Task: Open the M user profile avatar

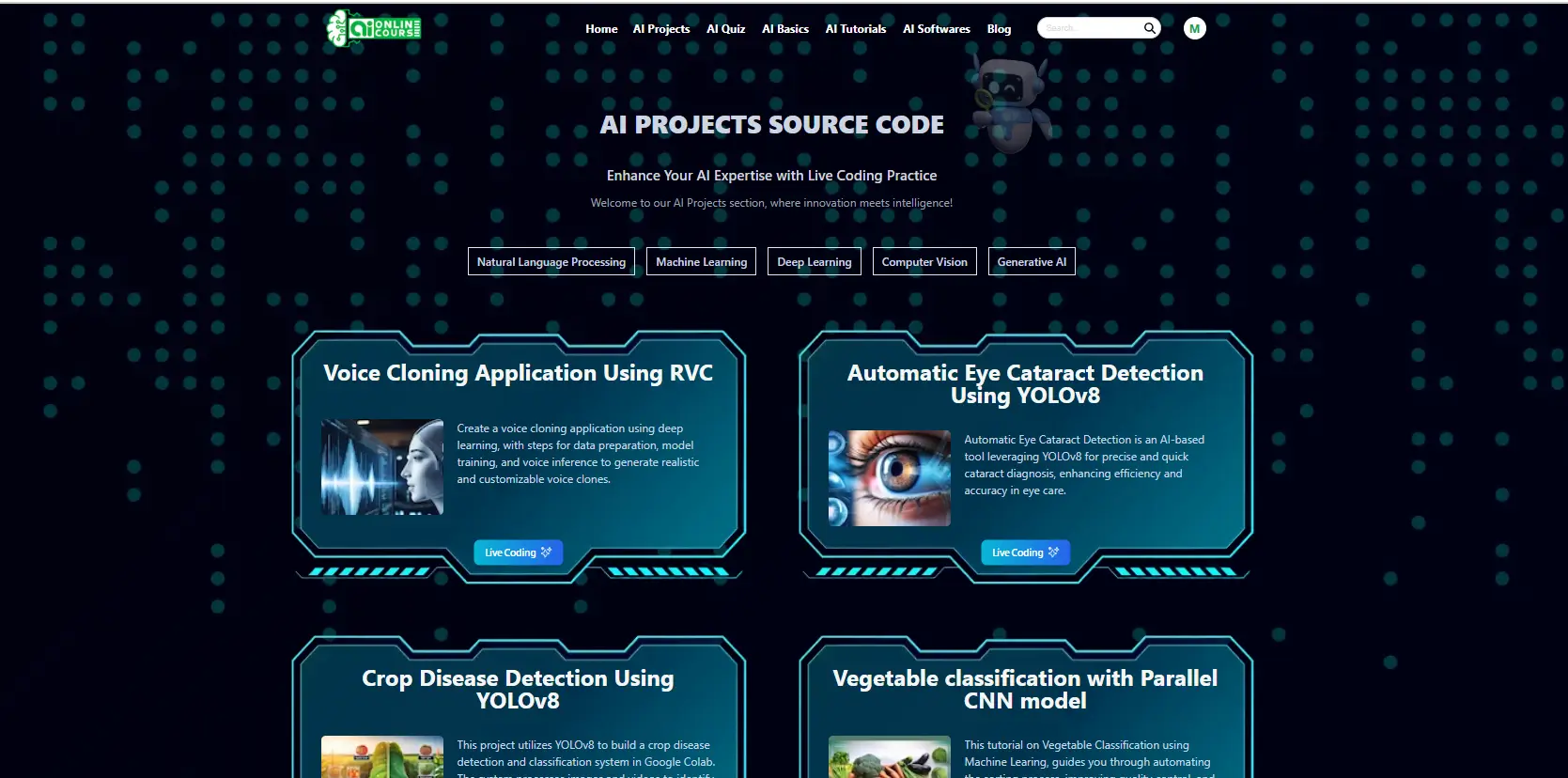Action: pyautogui.click(x=1194, y=28)
